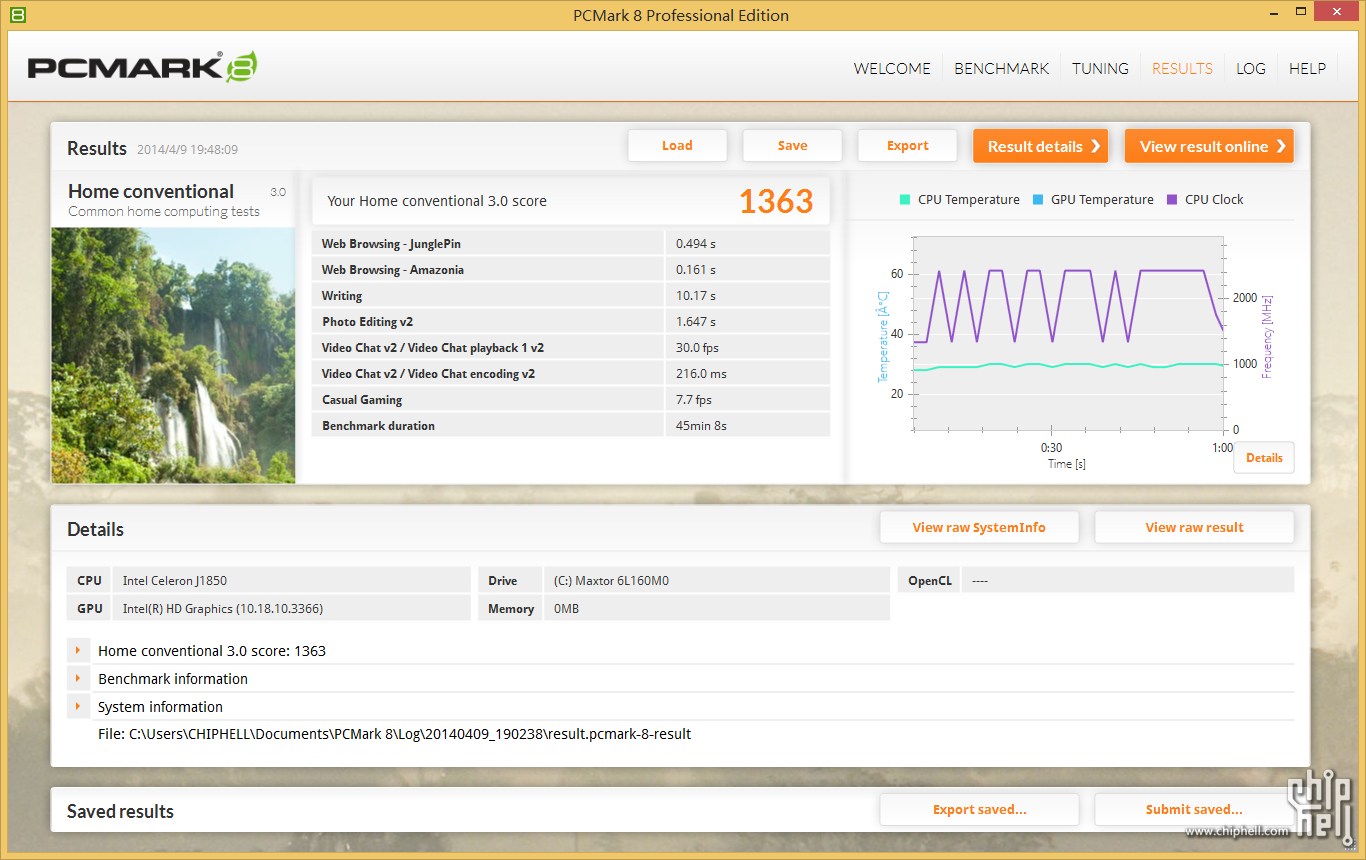Viewport: 1366px width, 860px height.
Task: Click the PCMark 8 logo
Action: (142, 66)
